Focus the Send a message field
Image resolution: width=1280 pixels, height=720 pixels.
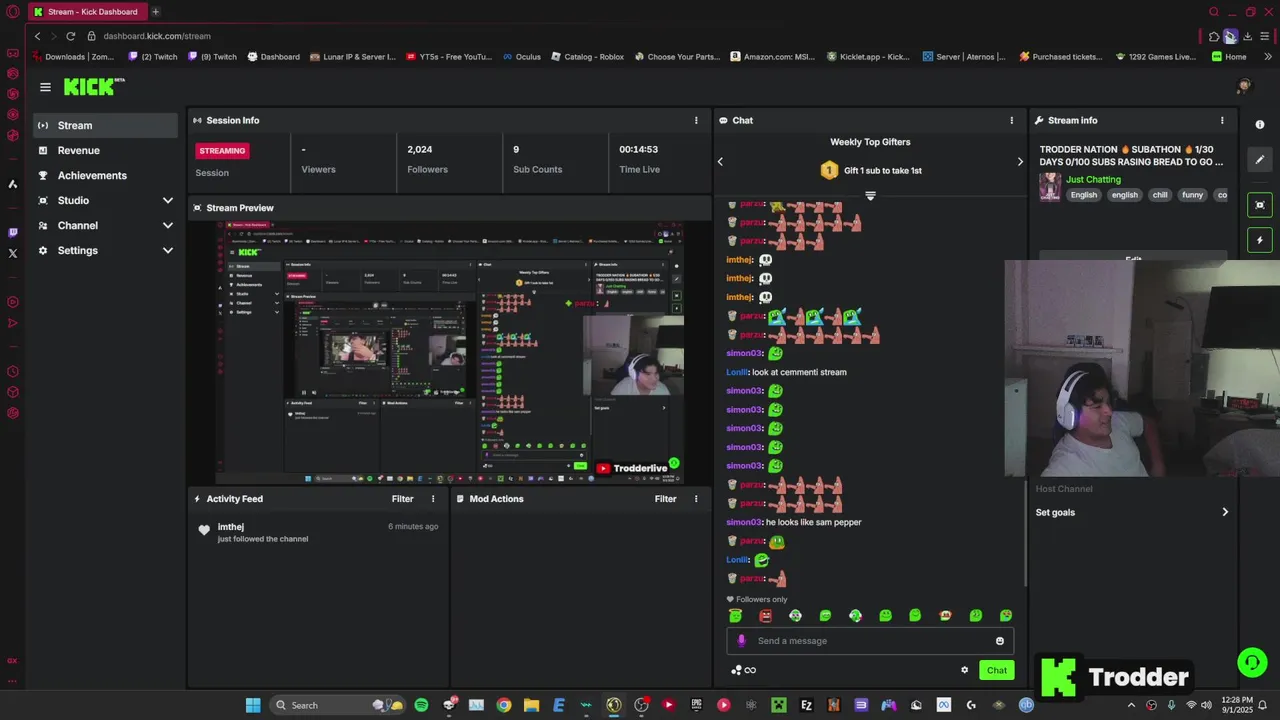(x=870, y=641)
